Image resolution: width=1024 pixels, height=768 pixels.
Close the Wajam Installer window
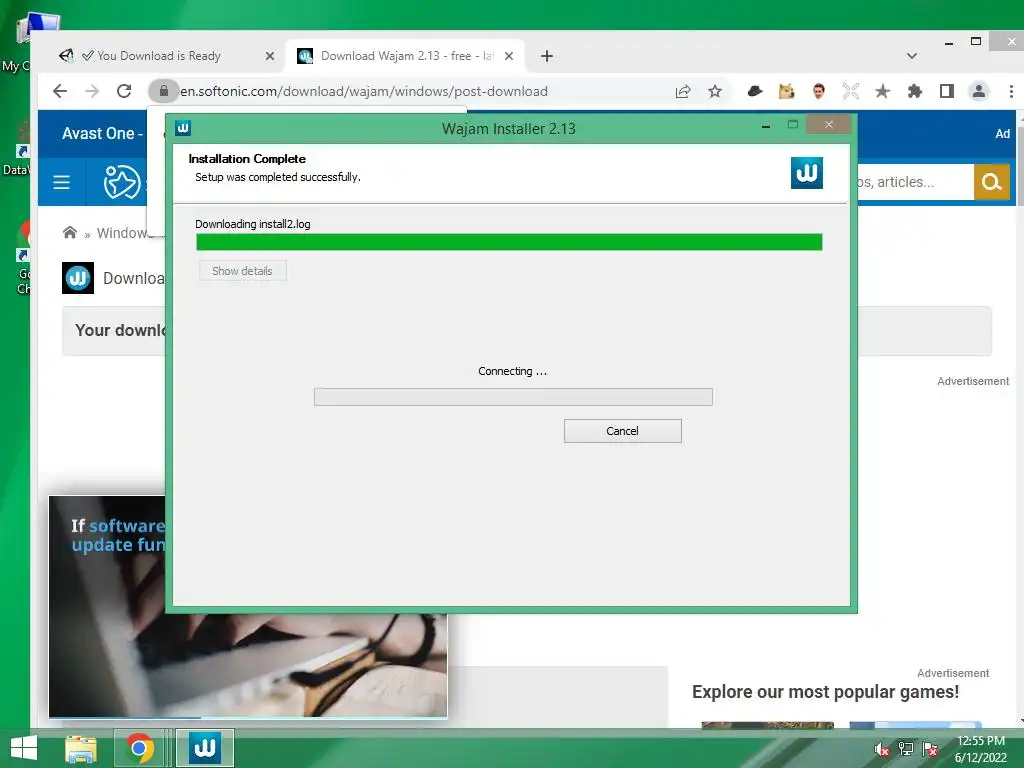pos(829,124)
